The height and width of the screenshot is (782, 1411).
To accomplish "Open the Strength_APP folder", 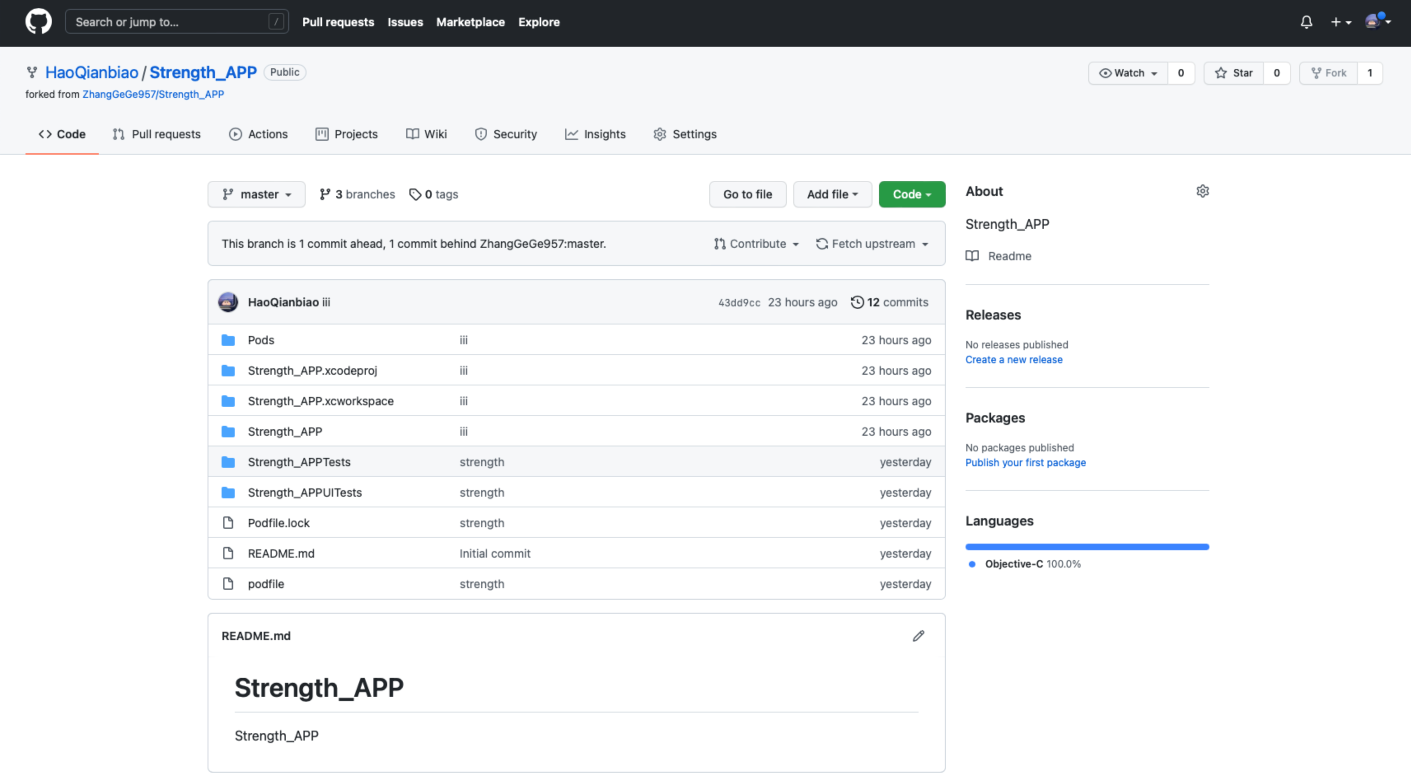I will (x=285, y=432).
